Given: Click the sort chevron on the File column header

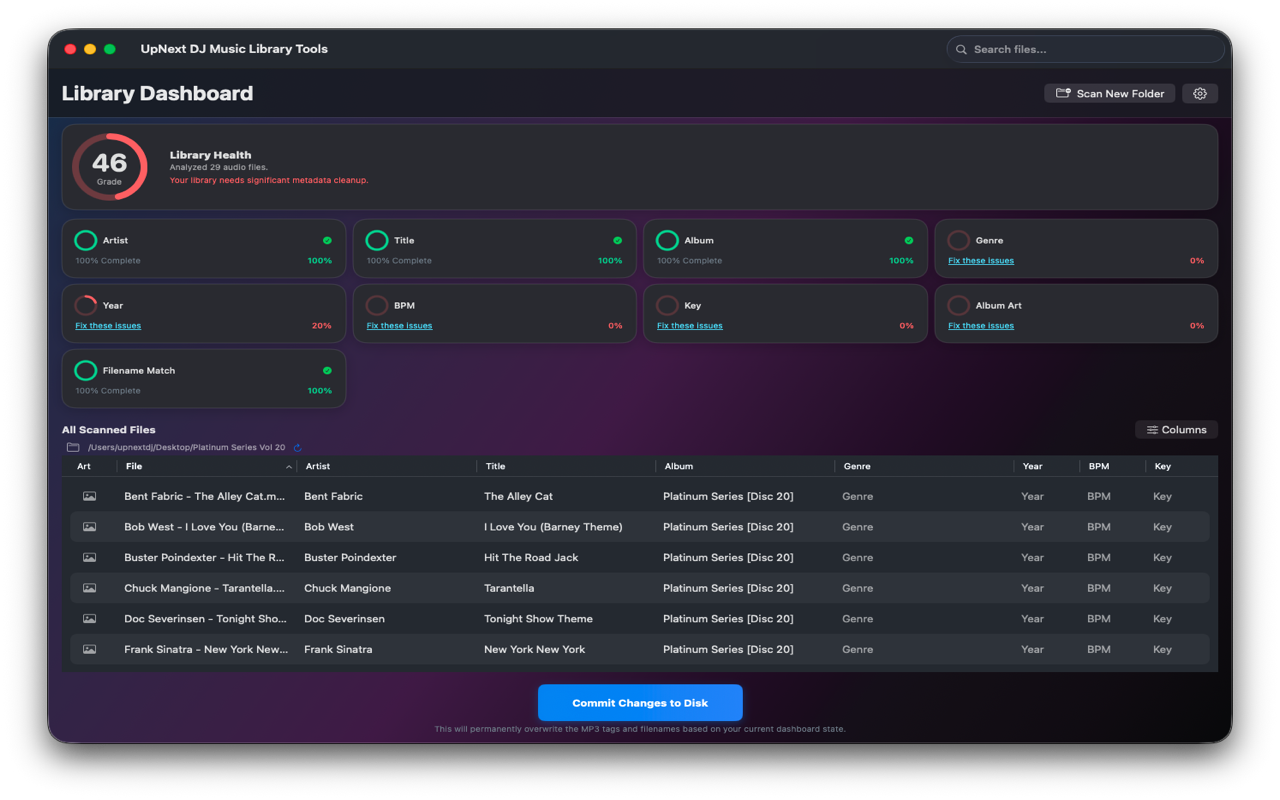Looking at the screenshot, I should point(289,466).
